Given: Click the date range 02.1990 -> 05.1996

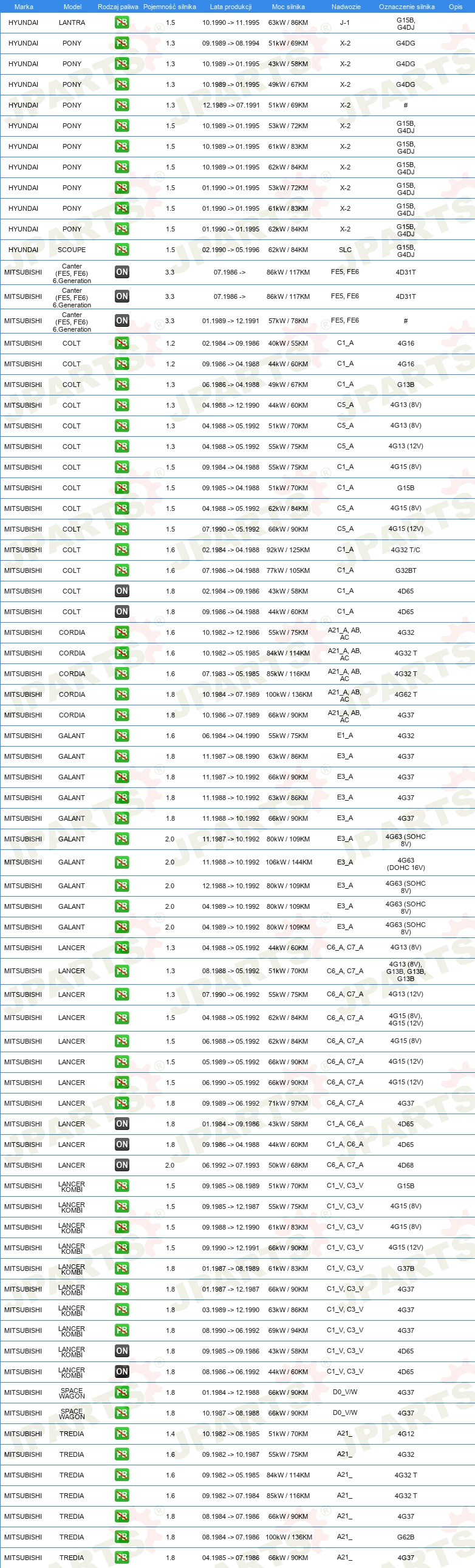Looking at the screenshot, I should point(231,250).
